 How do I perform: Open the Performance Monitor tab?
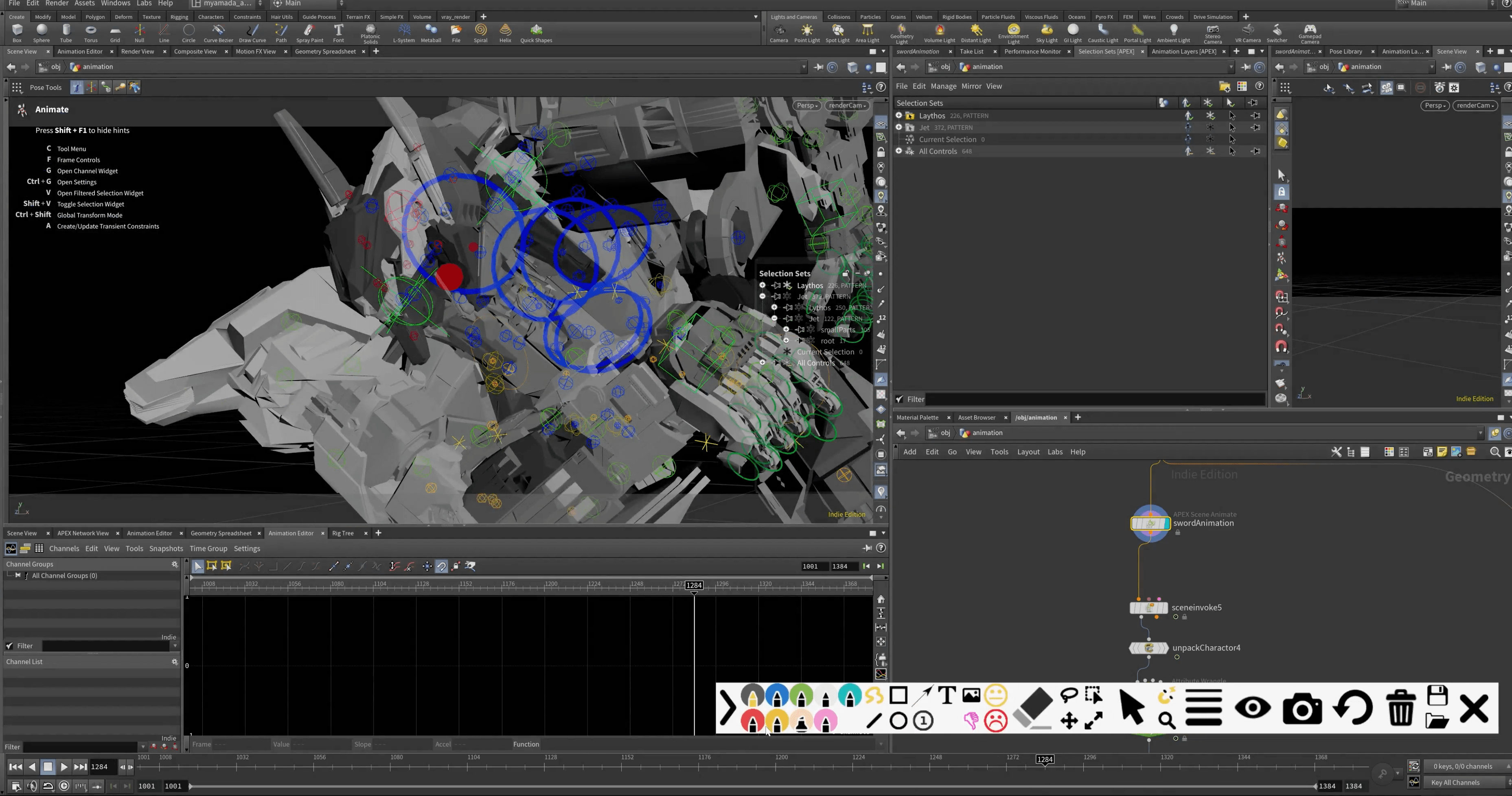tap(1032, 52)
